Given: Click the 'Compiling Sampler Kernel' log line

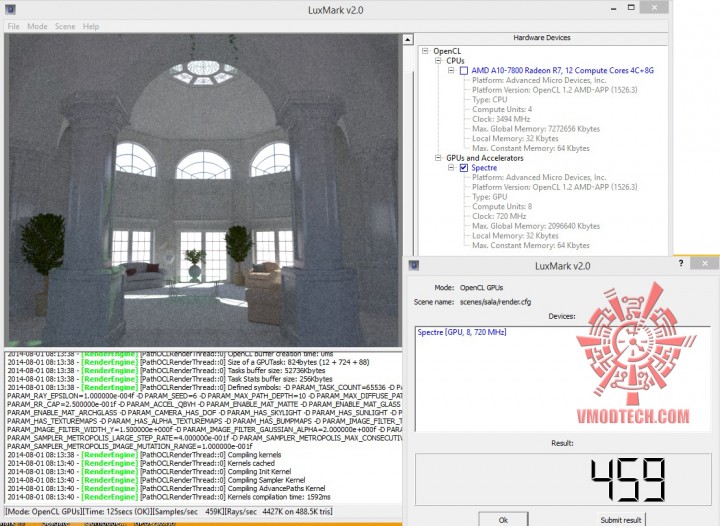Looking at the screenshot, I should [x=156, y=480].
